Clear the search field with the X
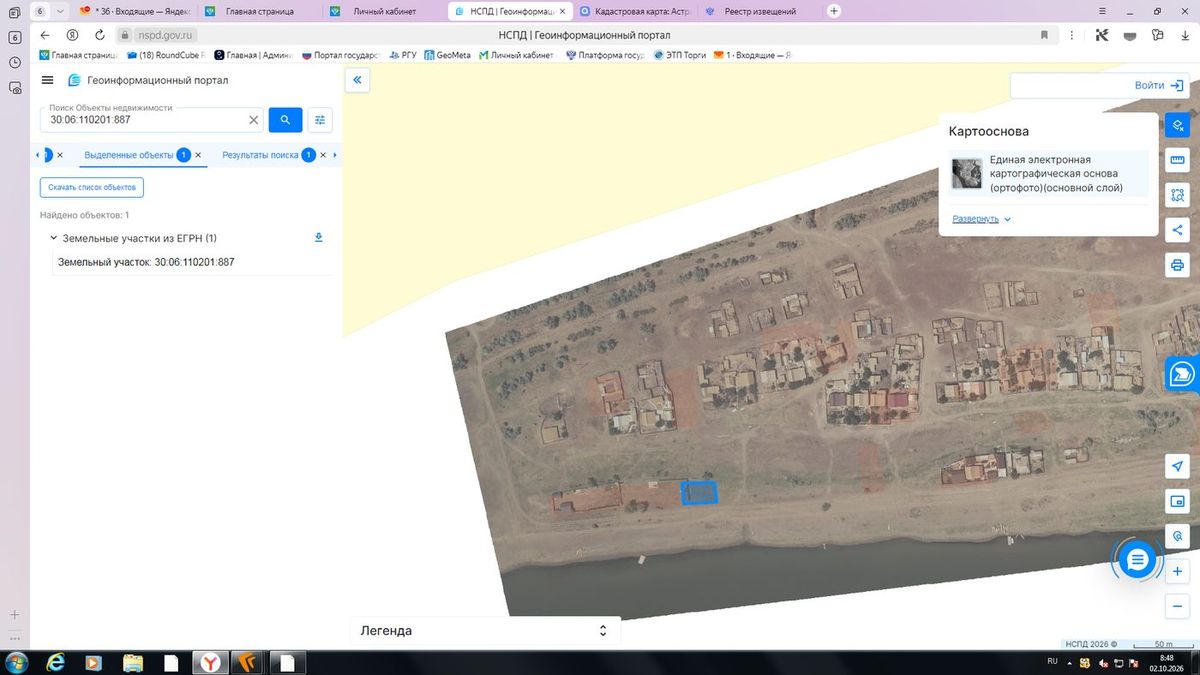Image resolution: width=1200 pixels, height=675 pixels. click(x=253, y=120)
